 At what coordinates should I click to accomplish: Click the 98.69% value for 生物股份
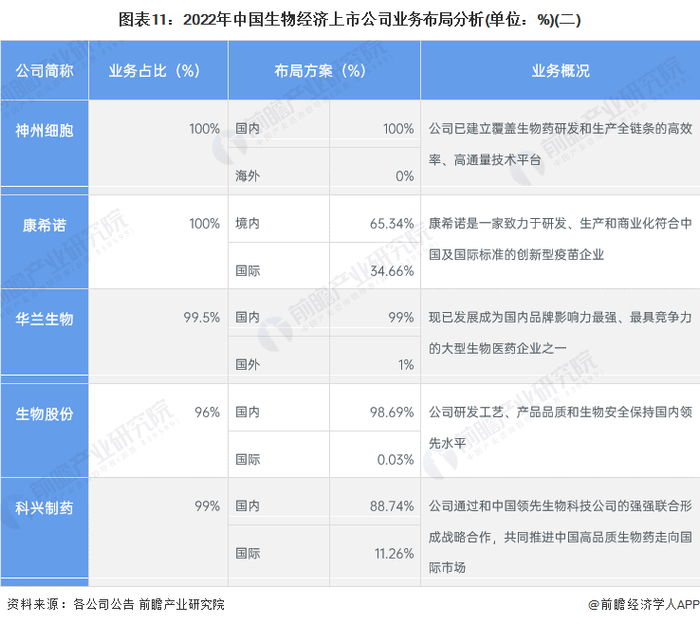(392, 412)
